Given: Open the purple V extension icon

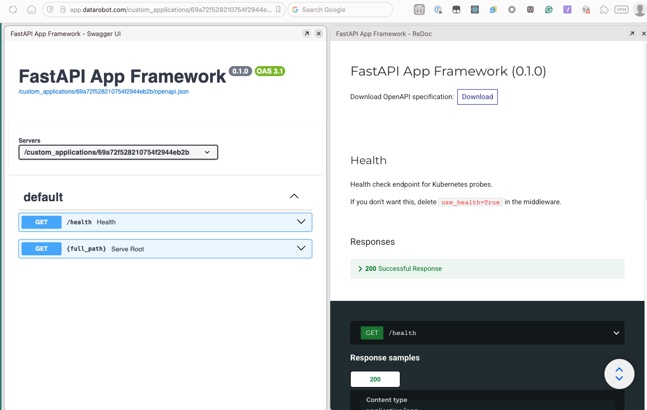Looking at the screenshot, I should coord(567,9).
